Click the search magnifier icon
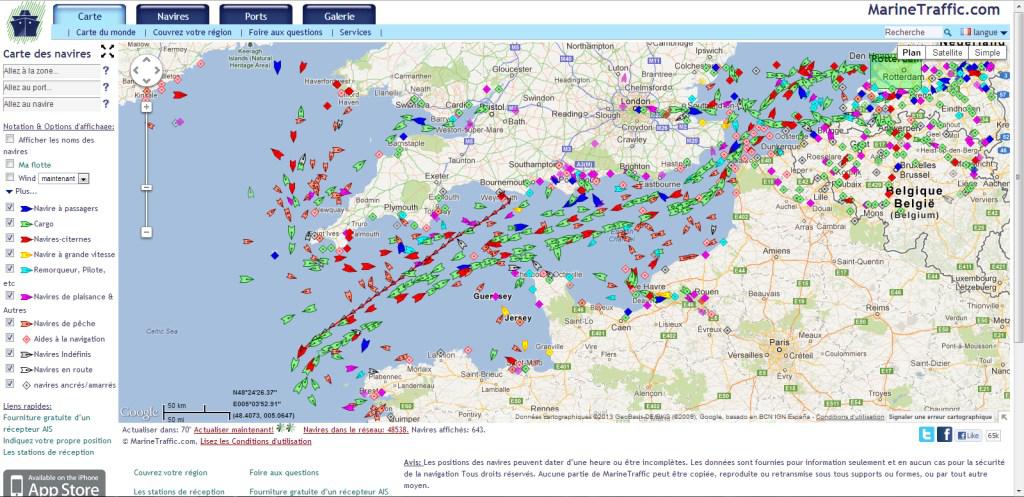Image resolution: width=1024 pixels, height=497 pixels. (x=948, y=32)
